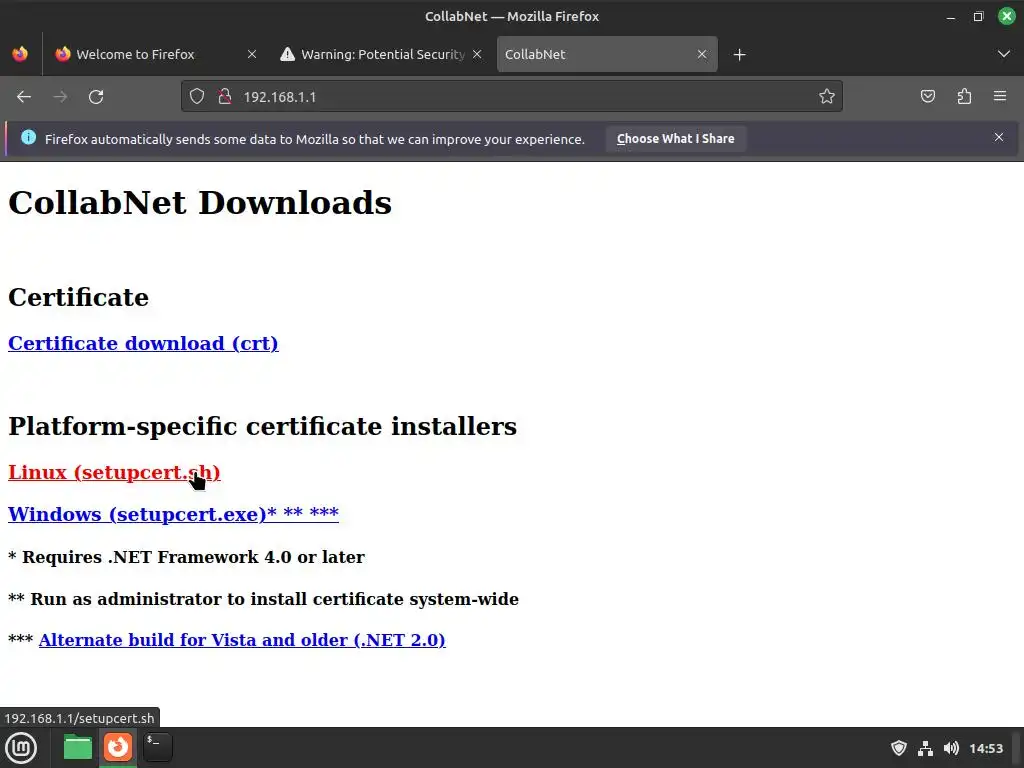Image resolution: width=1024 pixels, height=768 pixels.
Task: Minimize the Firefox window
Action: 951,16
